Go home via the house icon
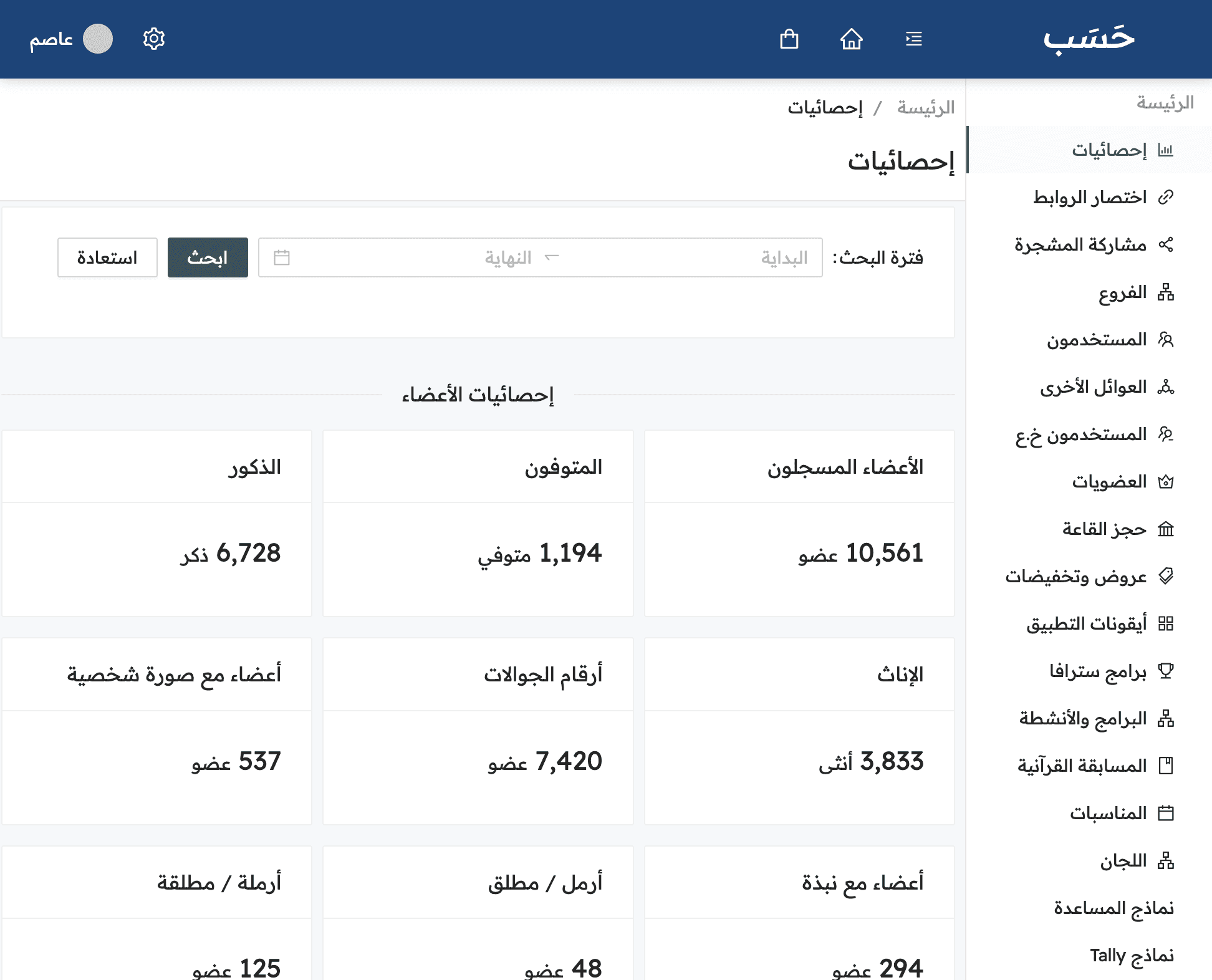This screenshot has height=980, width=1212. [x=852, y=39]
